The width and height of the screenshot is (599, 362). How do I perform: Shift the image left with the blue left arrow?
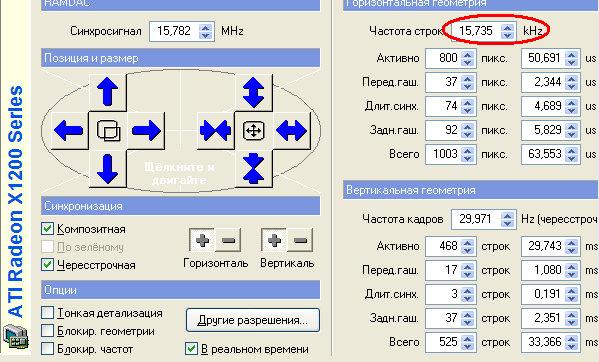click(x=69, y=131)
